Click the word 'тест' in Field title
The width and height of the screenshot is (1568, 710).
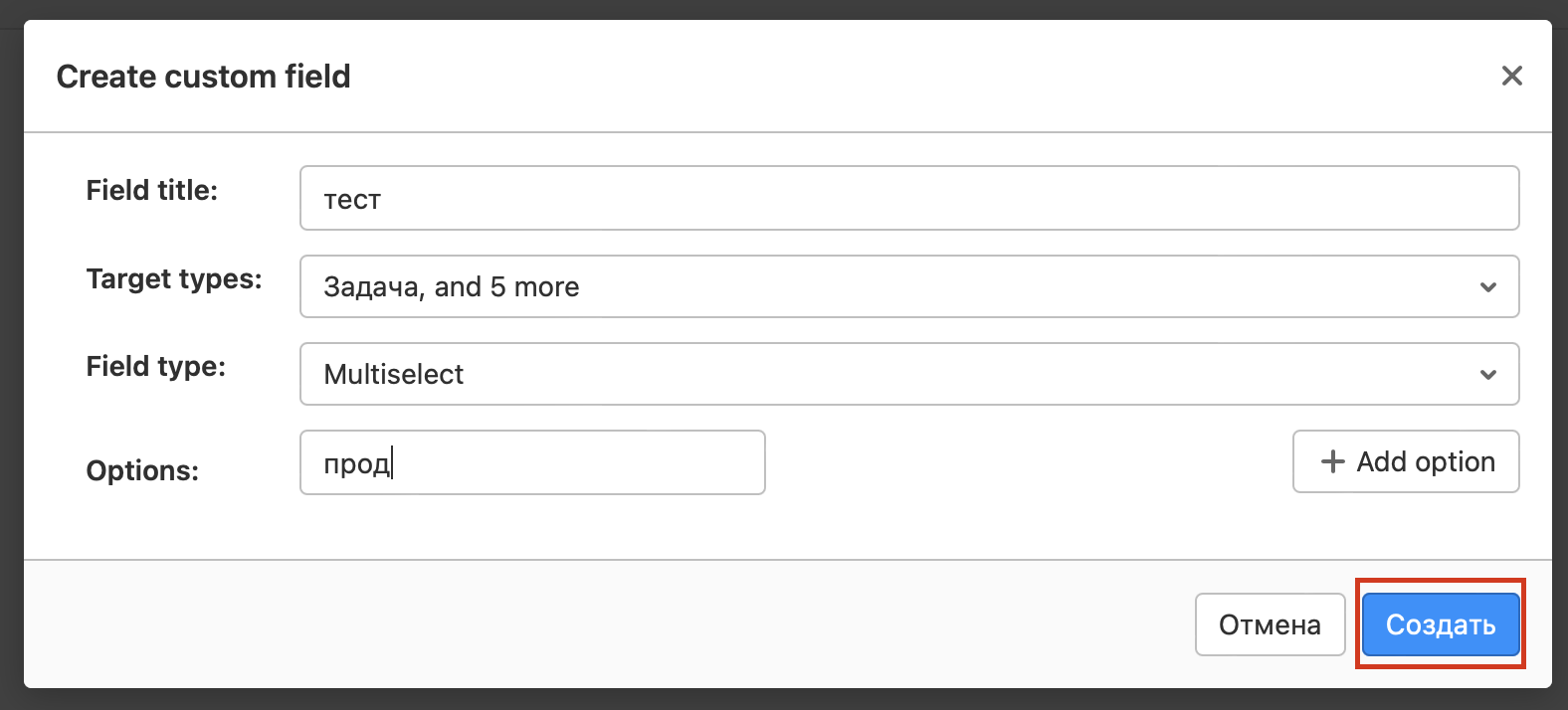pos(352,200)
